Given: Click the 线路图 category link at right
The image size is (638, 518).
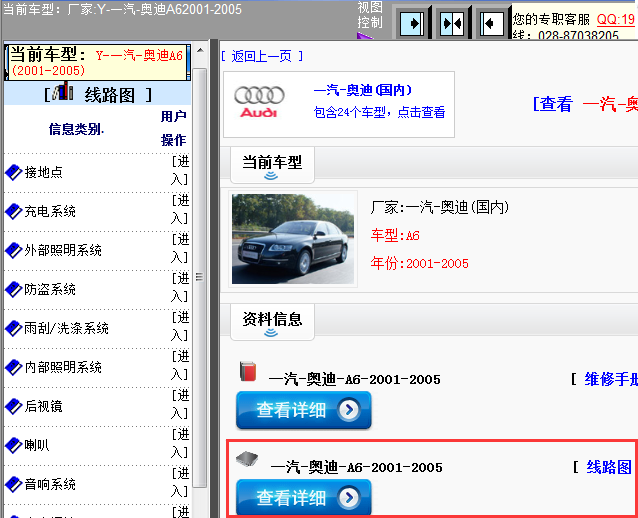Looking at the screenshot, I should [x=609, y=467].
